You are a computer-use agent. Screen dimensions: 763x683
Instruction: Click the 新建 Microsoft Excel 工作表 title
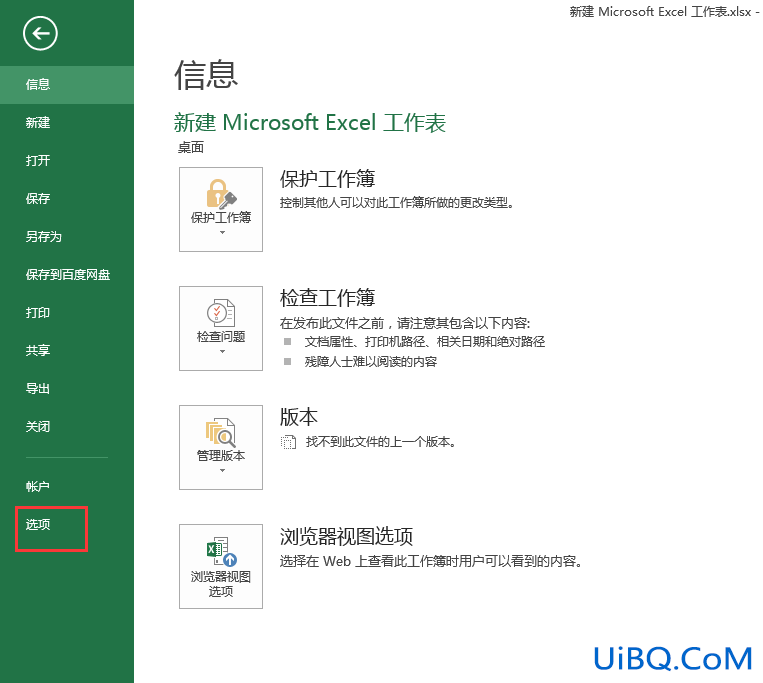click(x=310, y=123)
